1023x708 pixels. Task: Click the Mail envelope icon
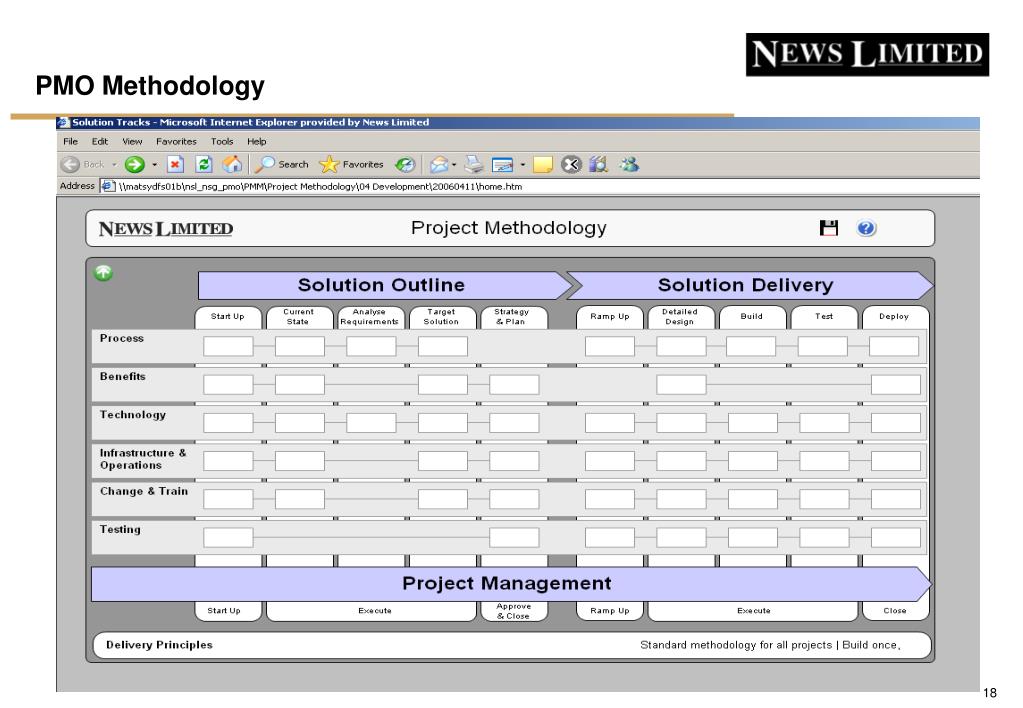[439, 164]
